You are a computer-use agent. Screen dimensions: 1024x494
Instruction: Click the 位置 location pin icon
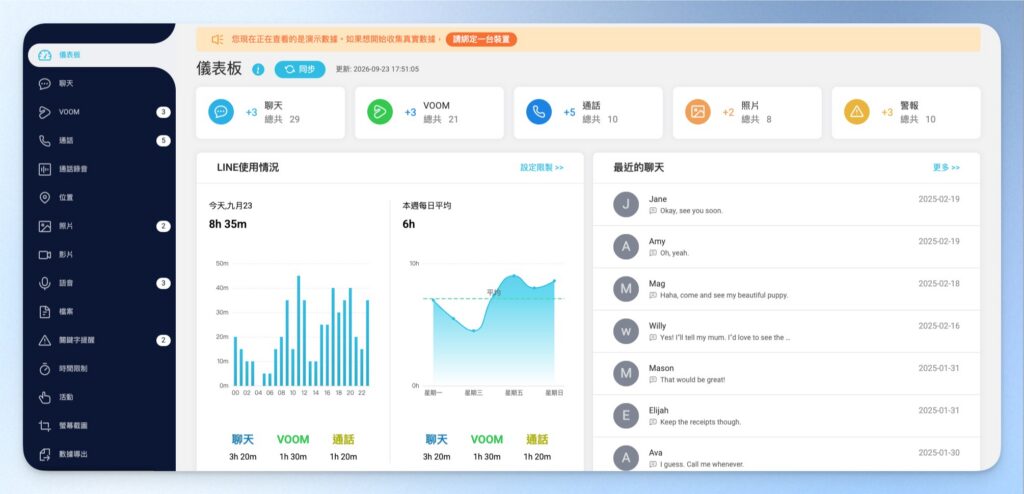pos(44,197)
